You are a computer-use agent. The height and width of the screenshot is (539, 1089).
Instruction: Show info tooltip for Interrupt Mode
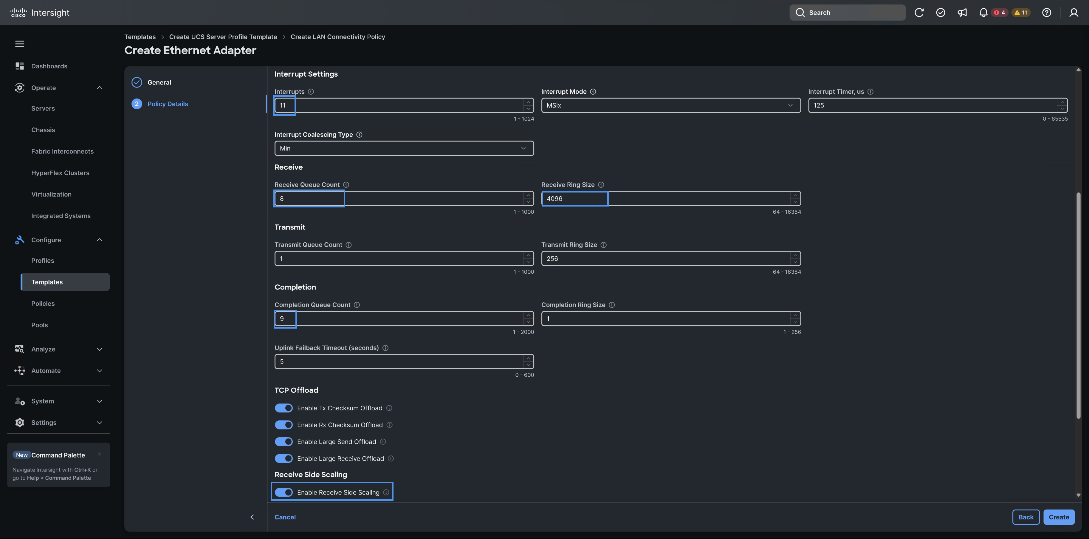(x=592, y=92)
